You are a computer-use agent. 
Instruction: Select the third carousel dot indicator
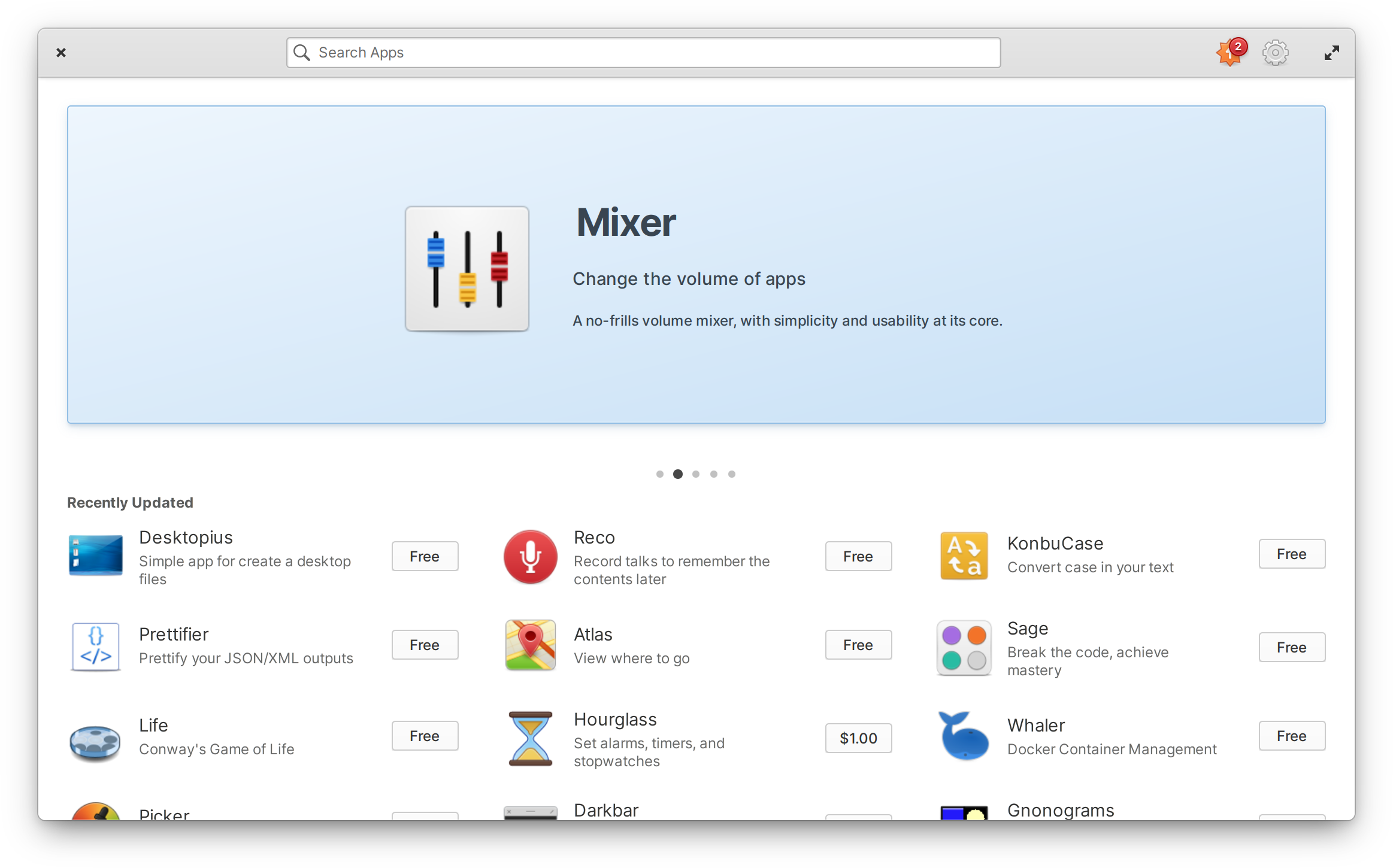pos(696,473)
